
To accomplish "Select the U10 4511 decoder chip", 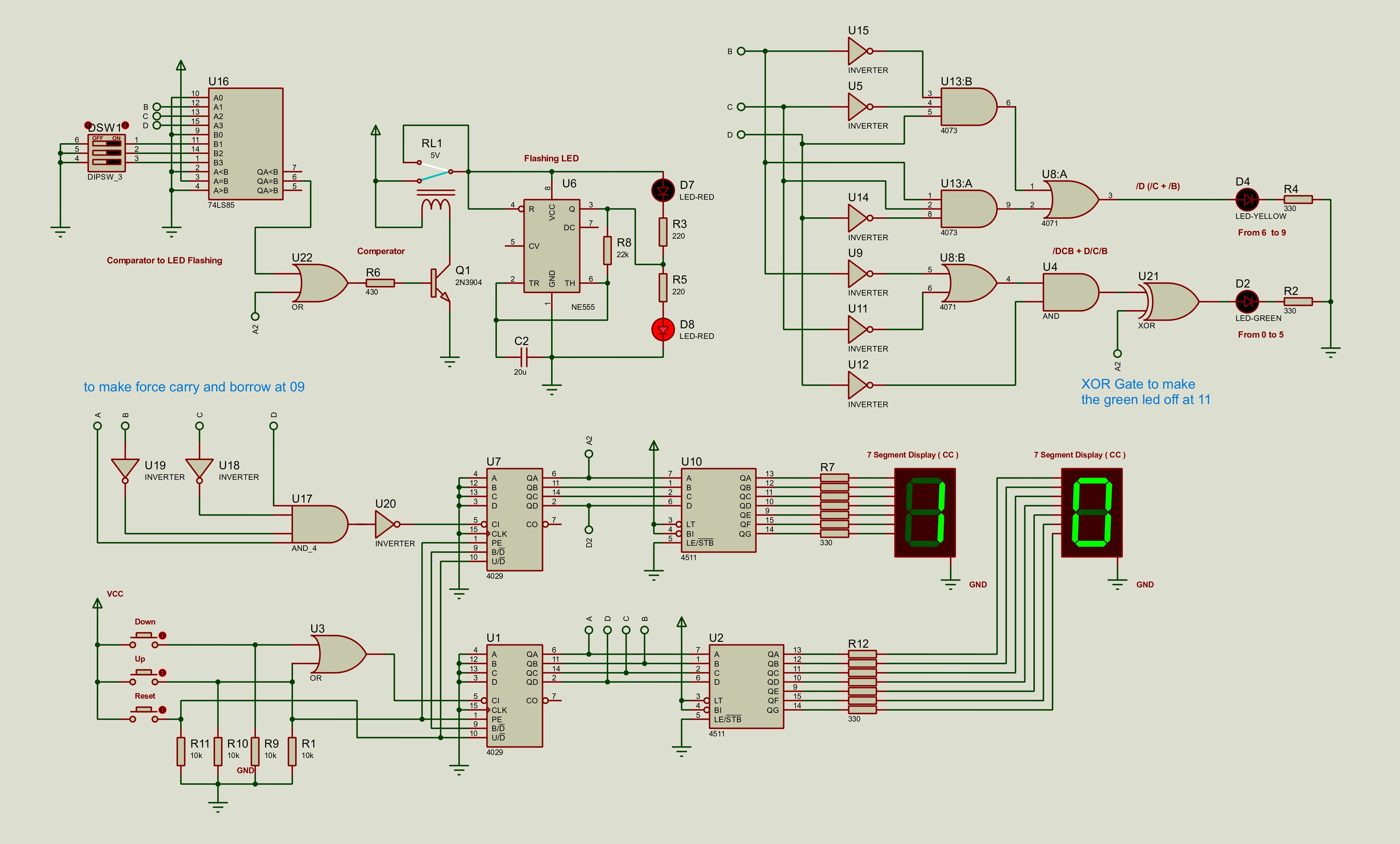I will 719,510.
